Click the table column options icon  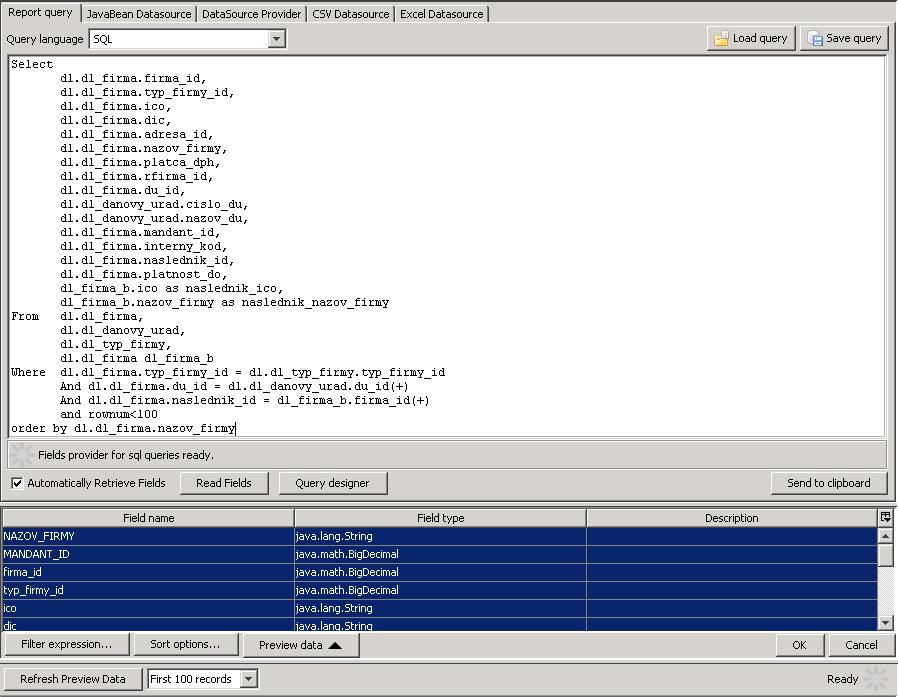885,517
